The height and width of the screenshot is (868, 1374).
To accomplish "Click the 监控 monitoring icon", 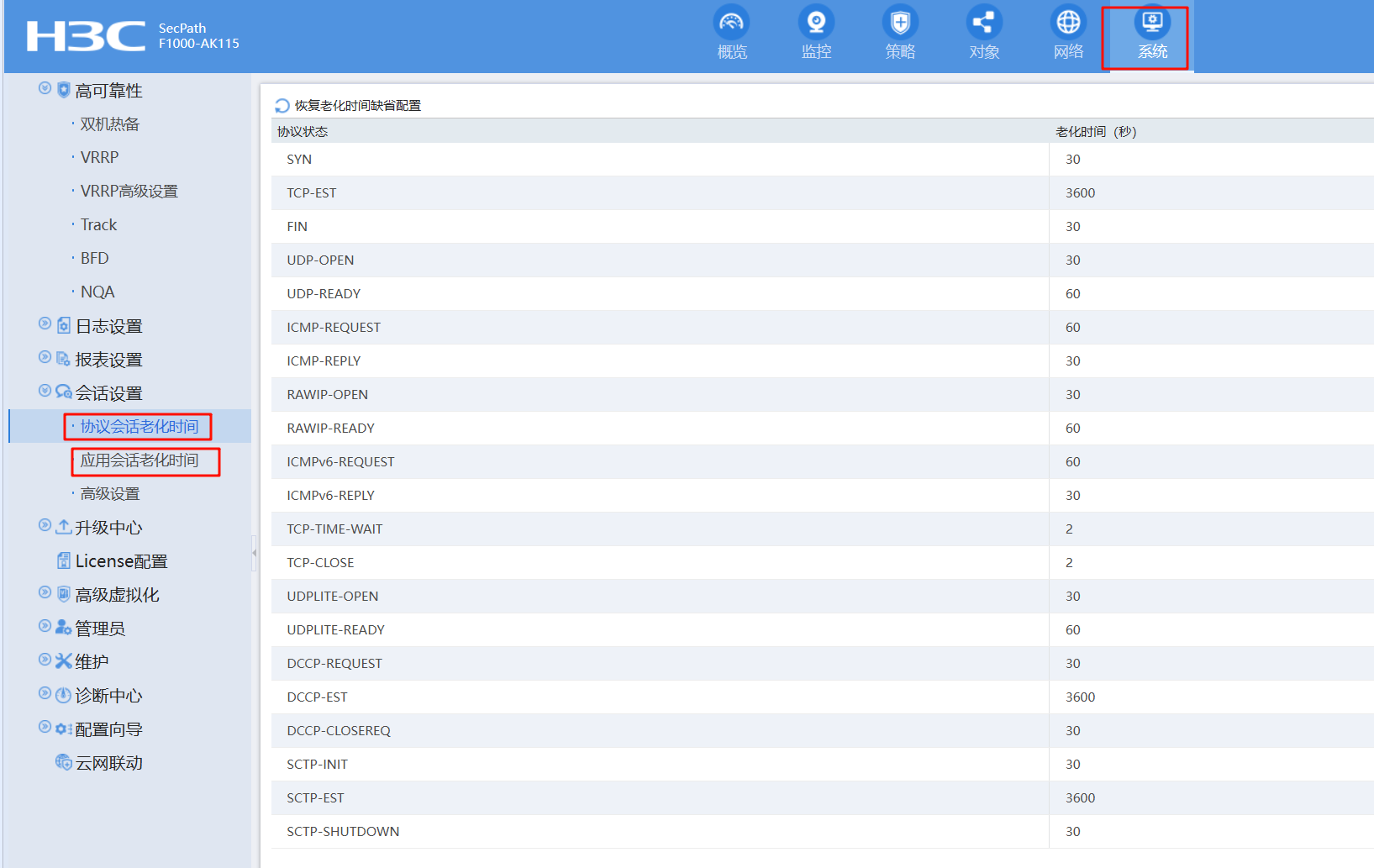I will pos(815,24).
